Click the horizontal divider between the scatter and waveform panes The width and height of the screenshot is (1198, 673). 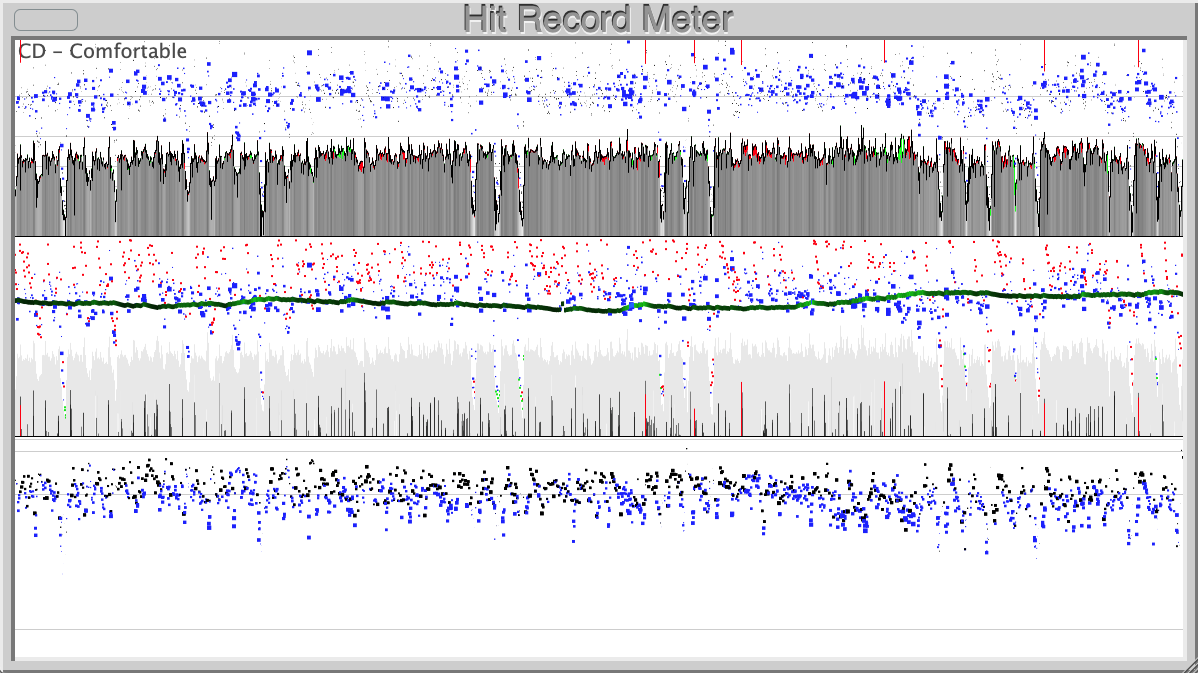coord(500,135)
